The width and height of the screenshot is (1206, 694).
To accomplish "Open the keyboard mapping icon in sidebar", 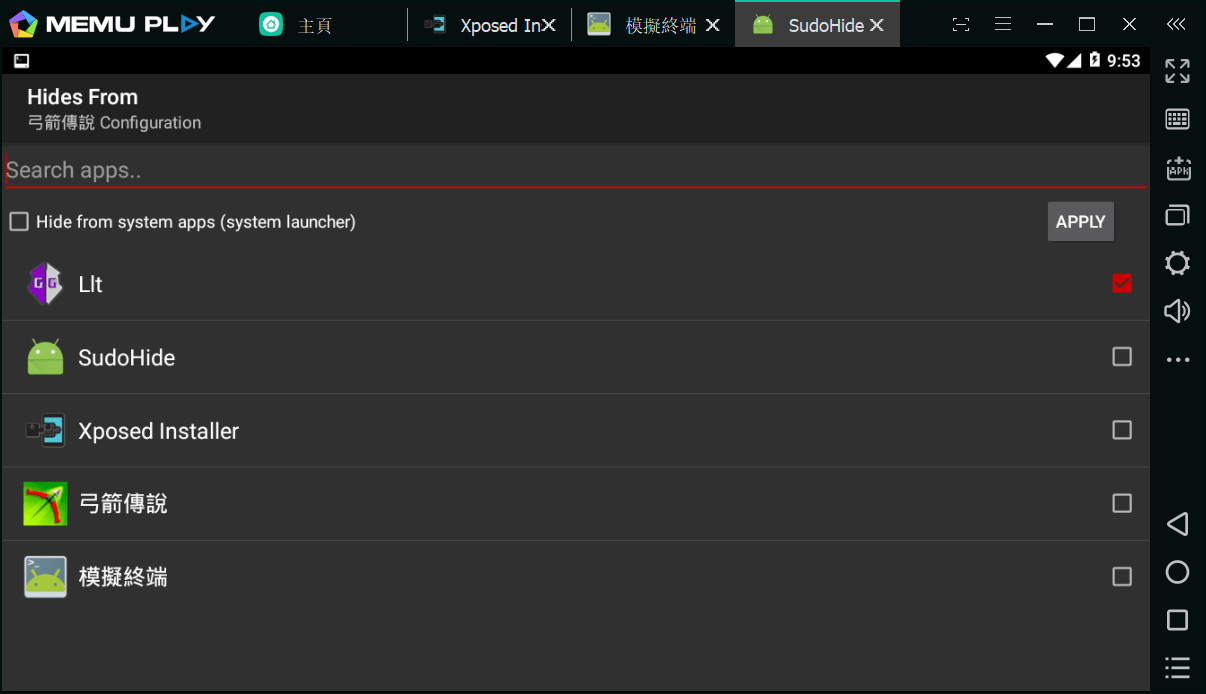I will 1178,119.
